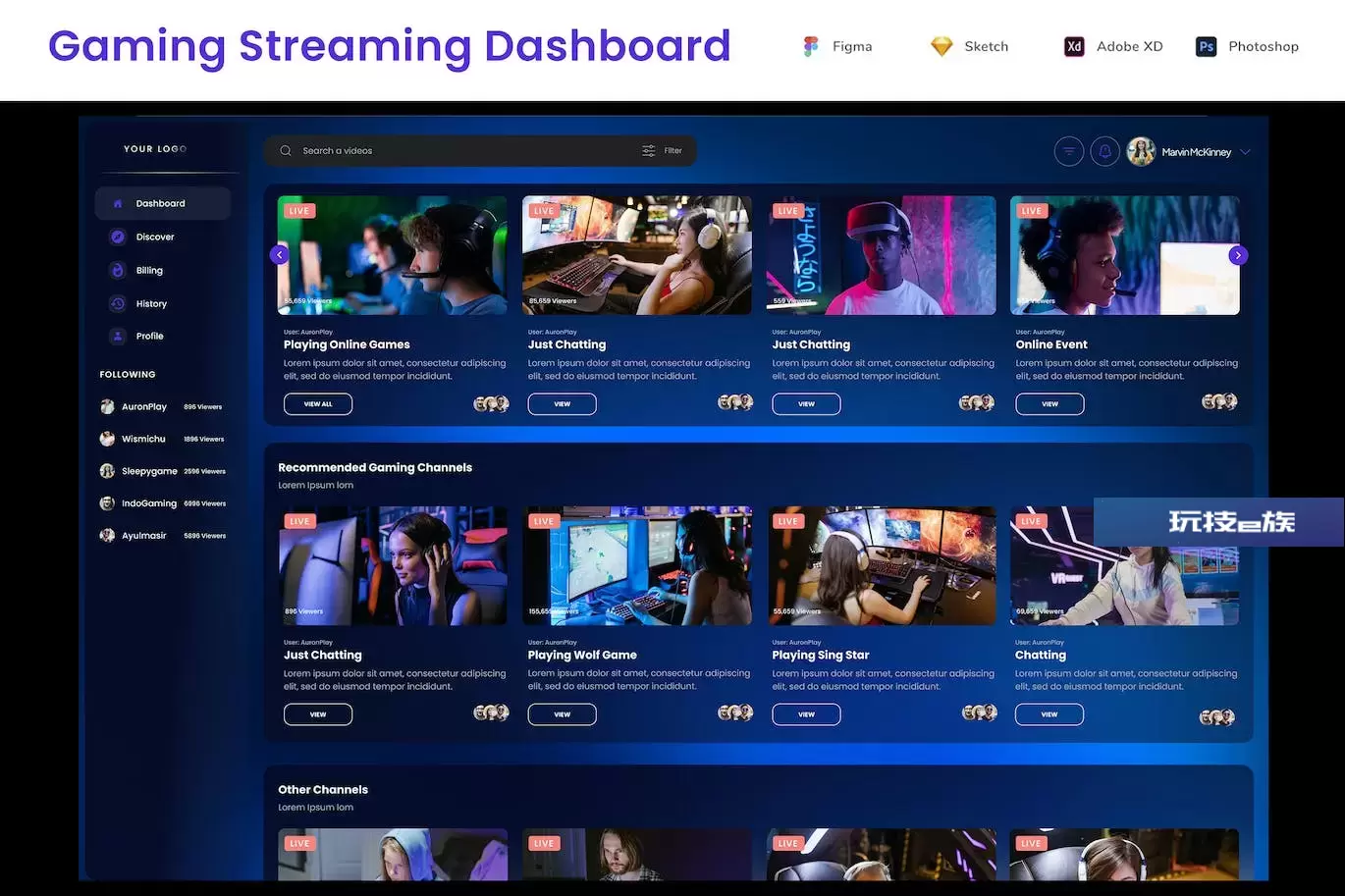
Task: Open the Dashboard menu item
Action: pos(163,203)
